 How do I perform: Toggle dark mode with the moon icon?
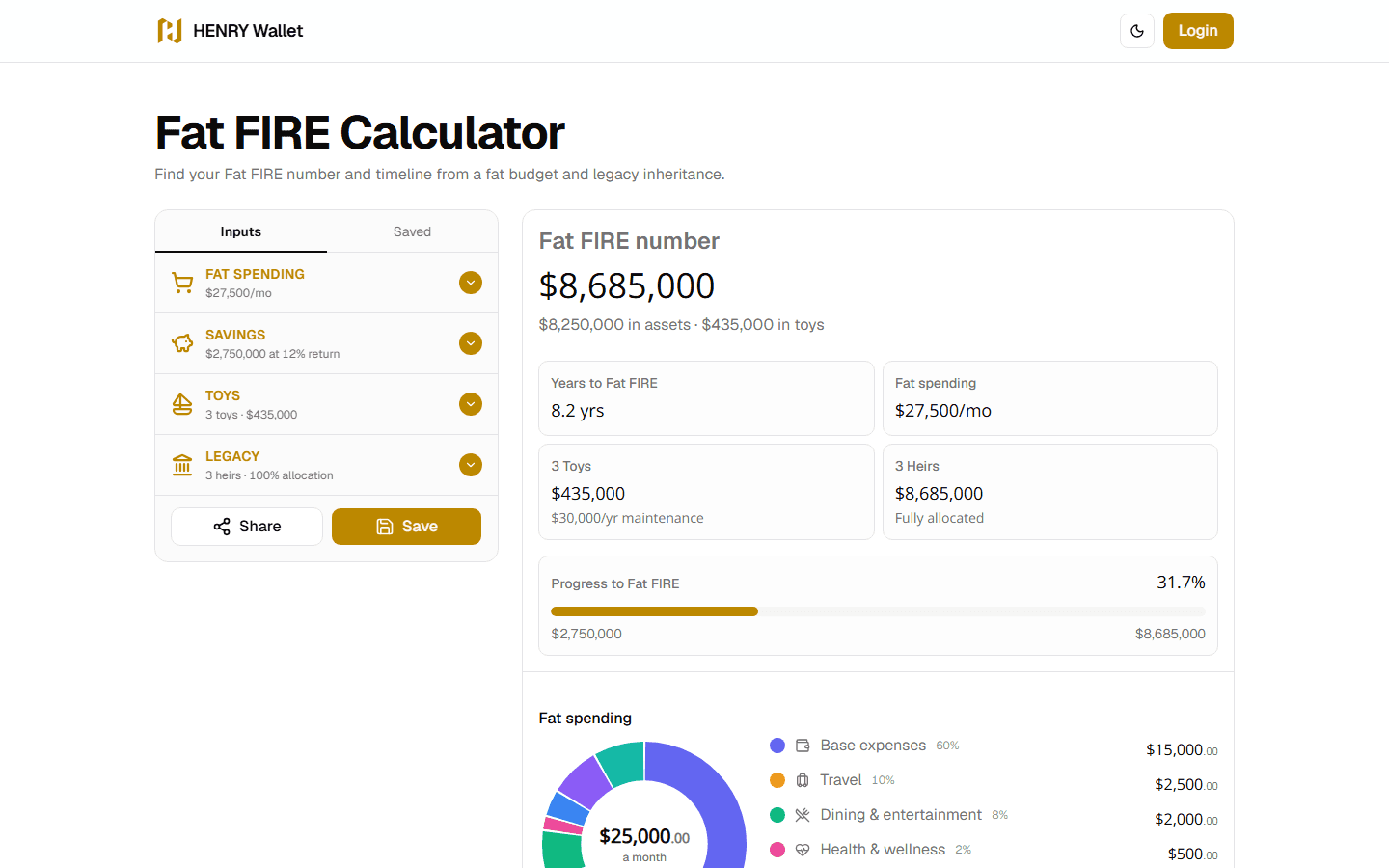pyautogui.click(x=1137, y=31)
